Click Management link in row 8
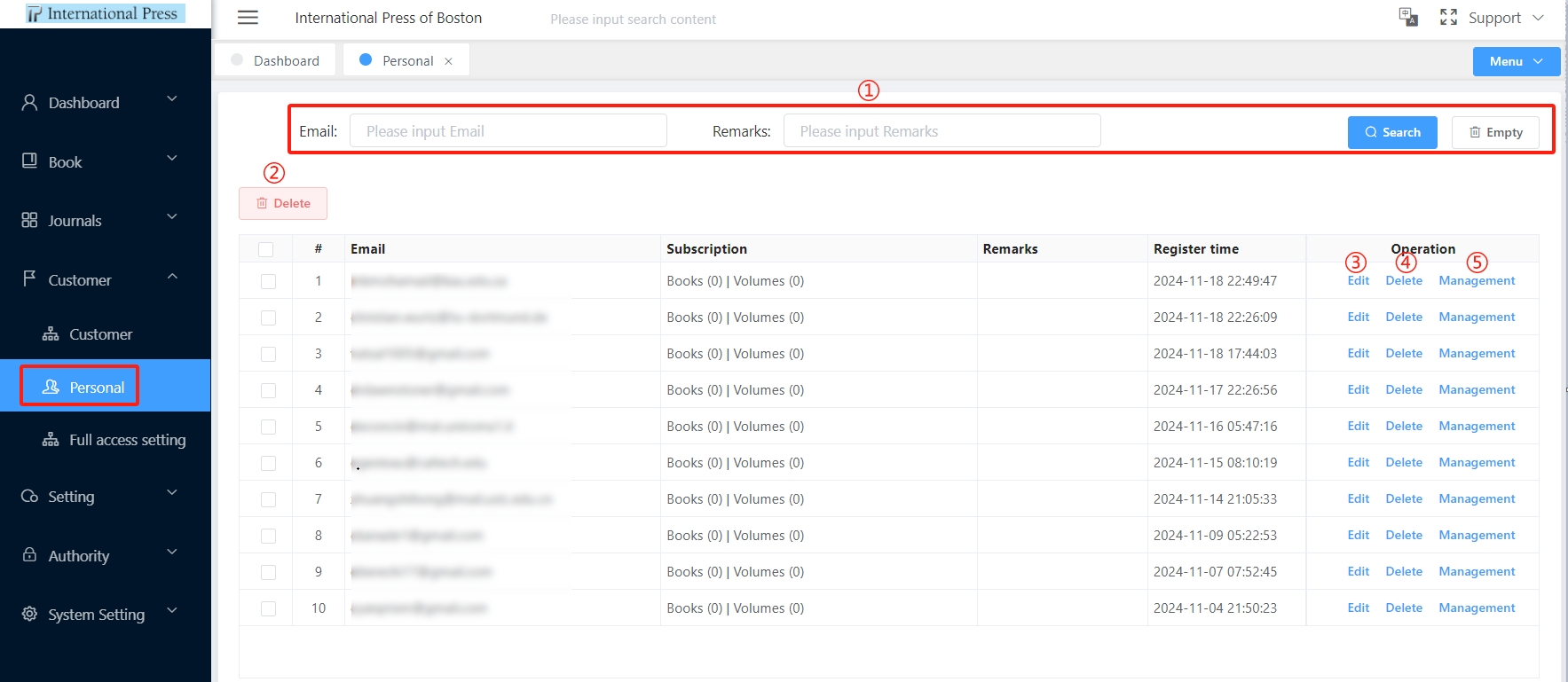The height and width of the screenshot is (682, 1568). click(1477, 536)
